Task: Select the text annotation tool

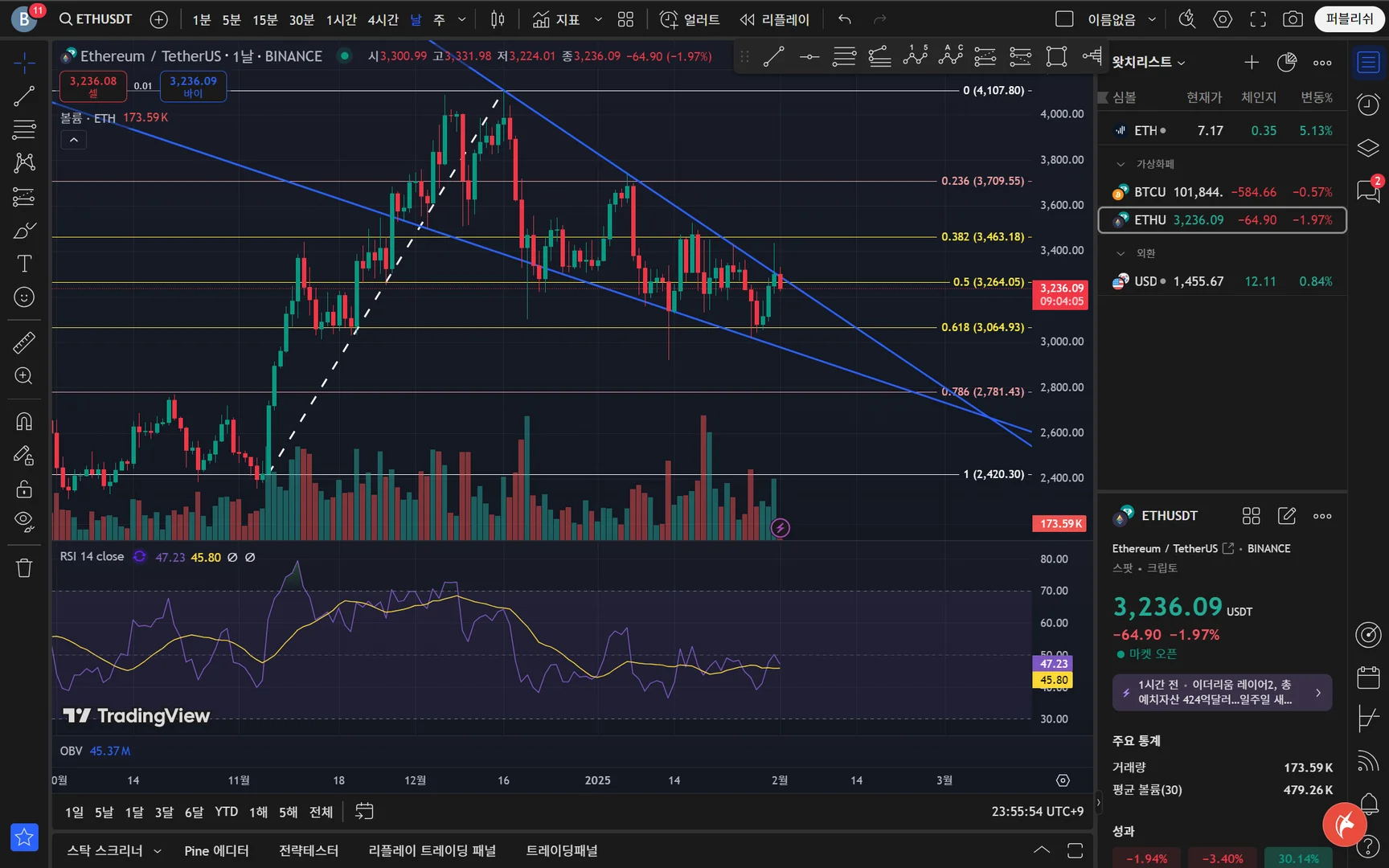Action: tap(24, 264)
